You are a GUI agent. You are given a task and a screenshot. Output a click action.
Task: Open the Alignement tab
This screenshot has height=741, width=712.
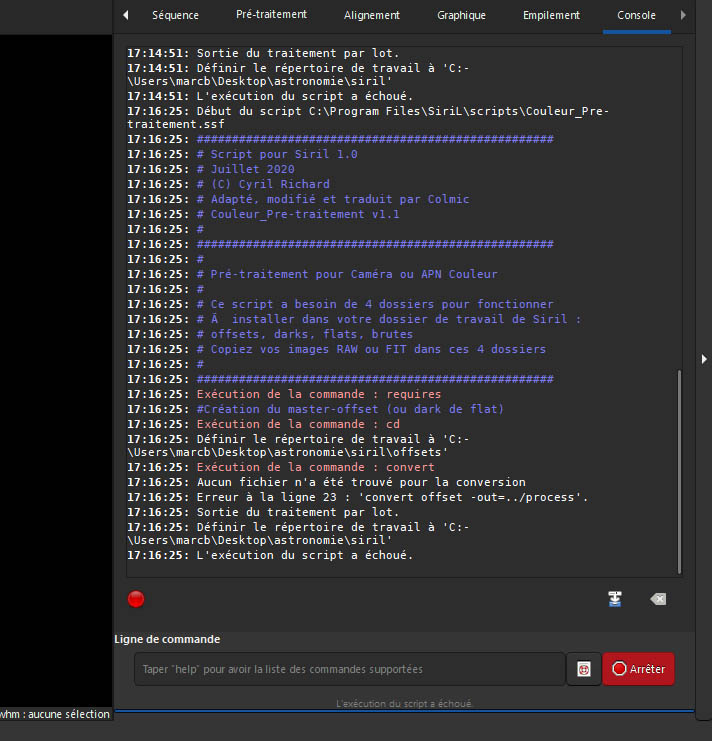(371, 15)
